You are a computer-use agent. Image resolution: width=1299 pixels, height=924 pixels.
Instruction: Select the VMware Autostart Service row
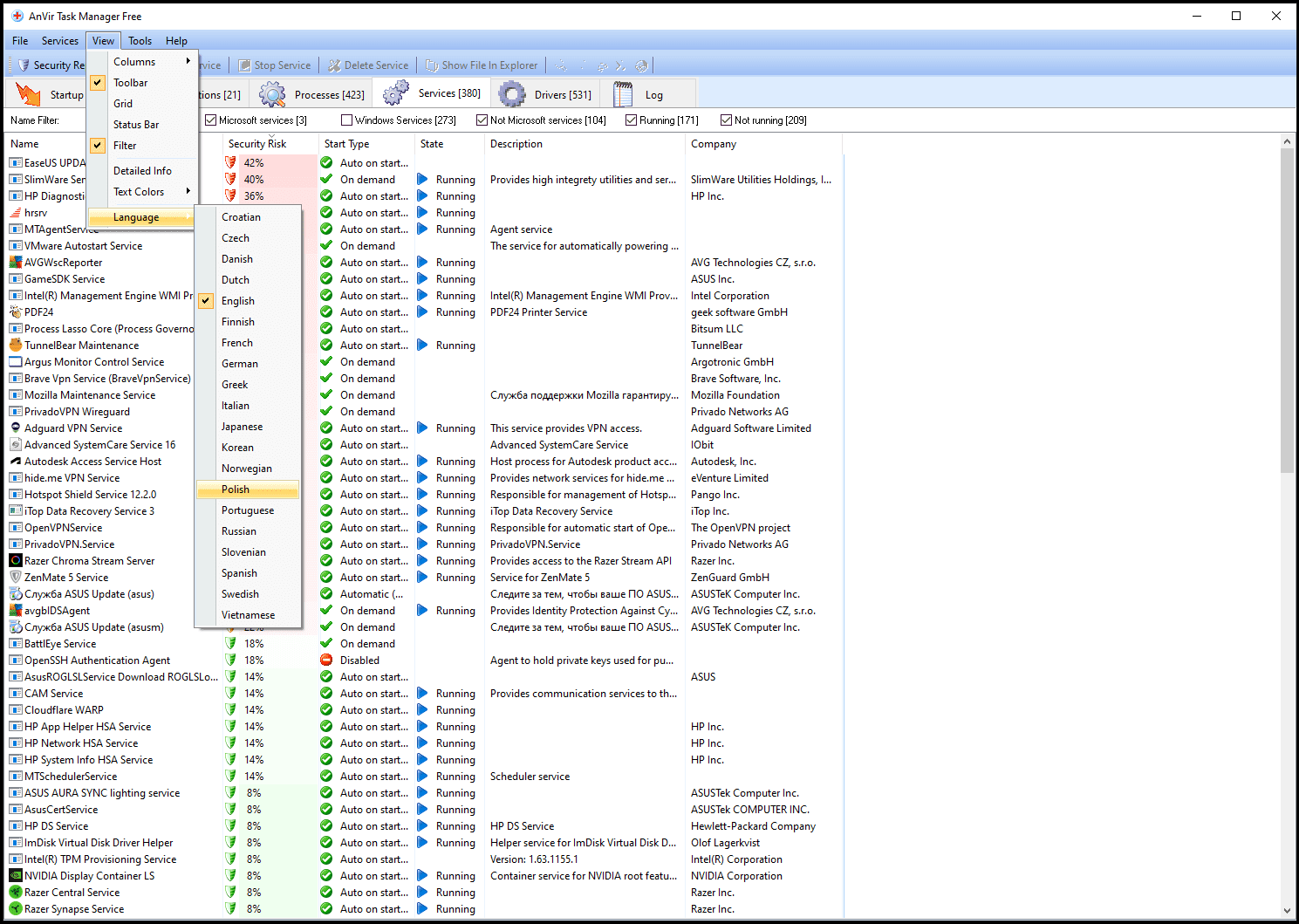[x=423, y=246]
